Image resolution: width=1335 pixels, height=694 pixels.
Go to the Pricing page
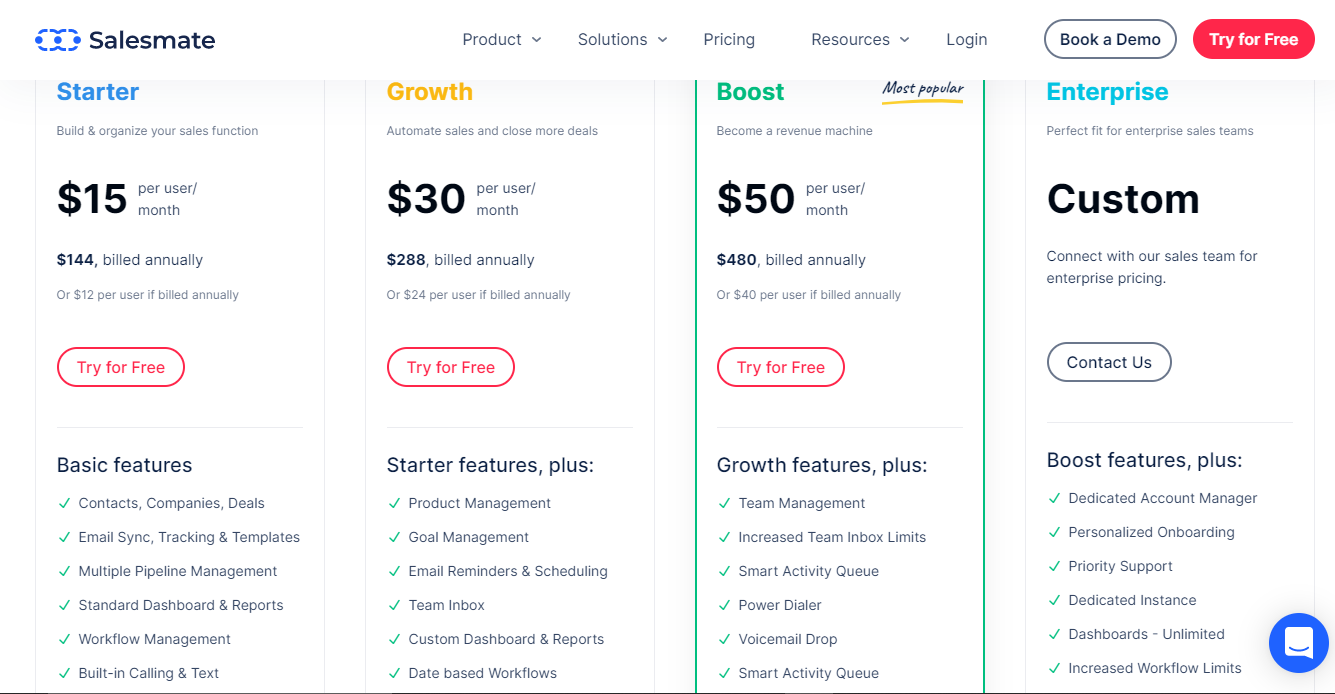pos(729,40)
